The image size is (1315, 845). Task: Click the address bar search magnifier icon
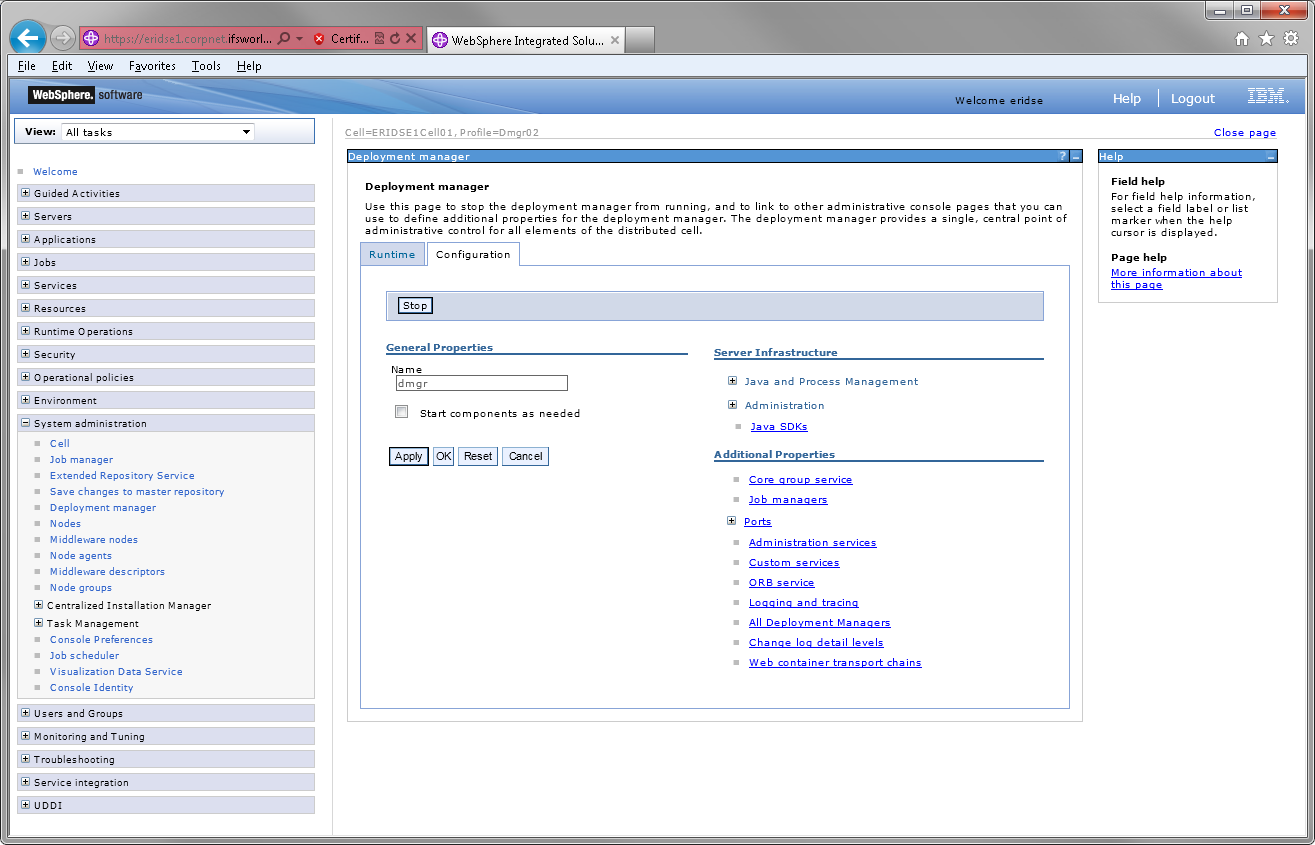click(284, 39)
